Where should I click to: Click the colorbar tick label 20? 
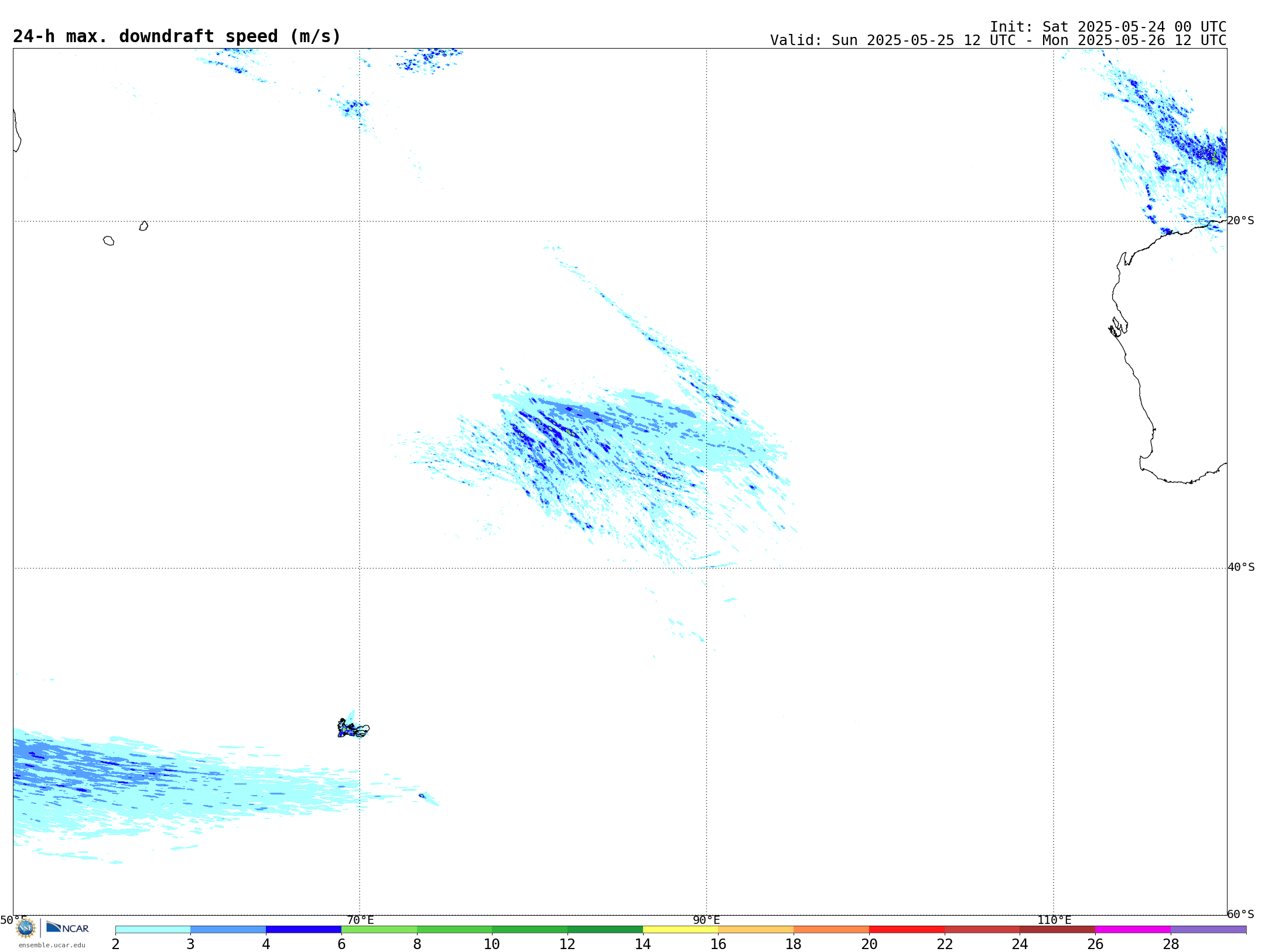coord(869,944)
